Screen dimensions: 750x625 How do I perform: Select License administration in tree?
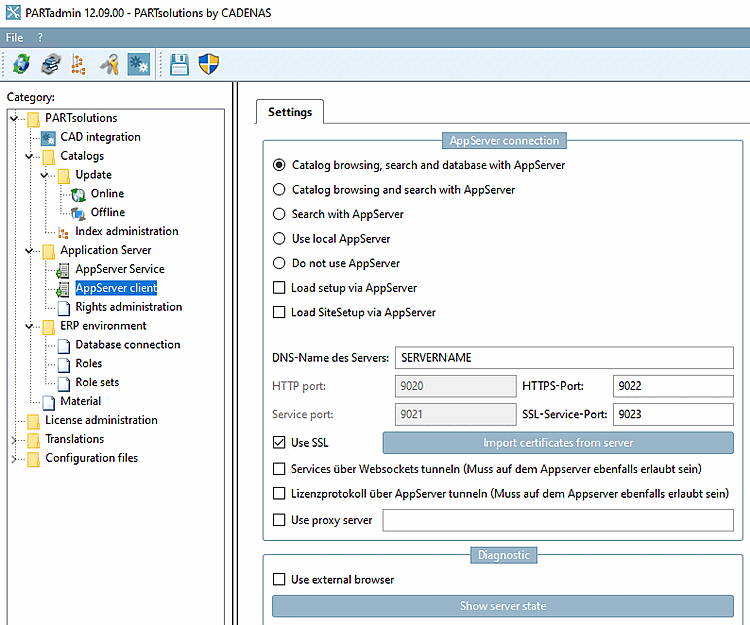click(101, 420)
